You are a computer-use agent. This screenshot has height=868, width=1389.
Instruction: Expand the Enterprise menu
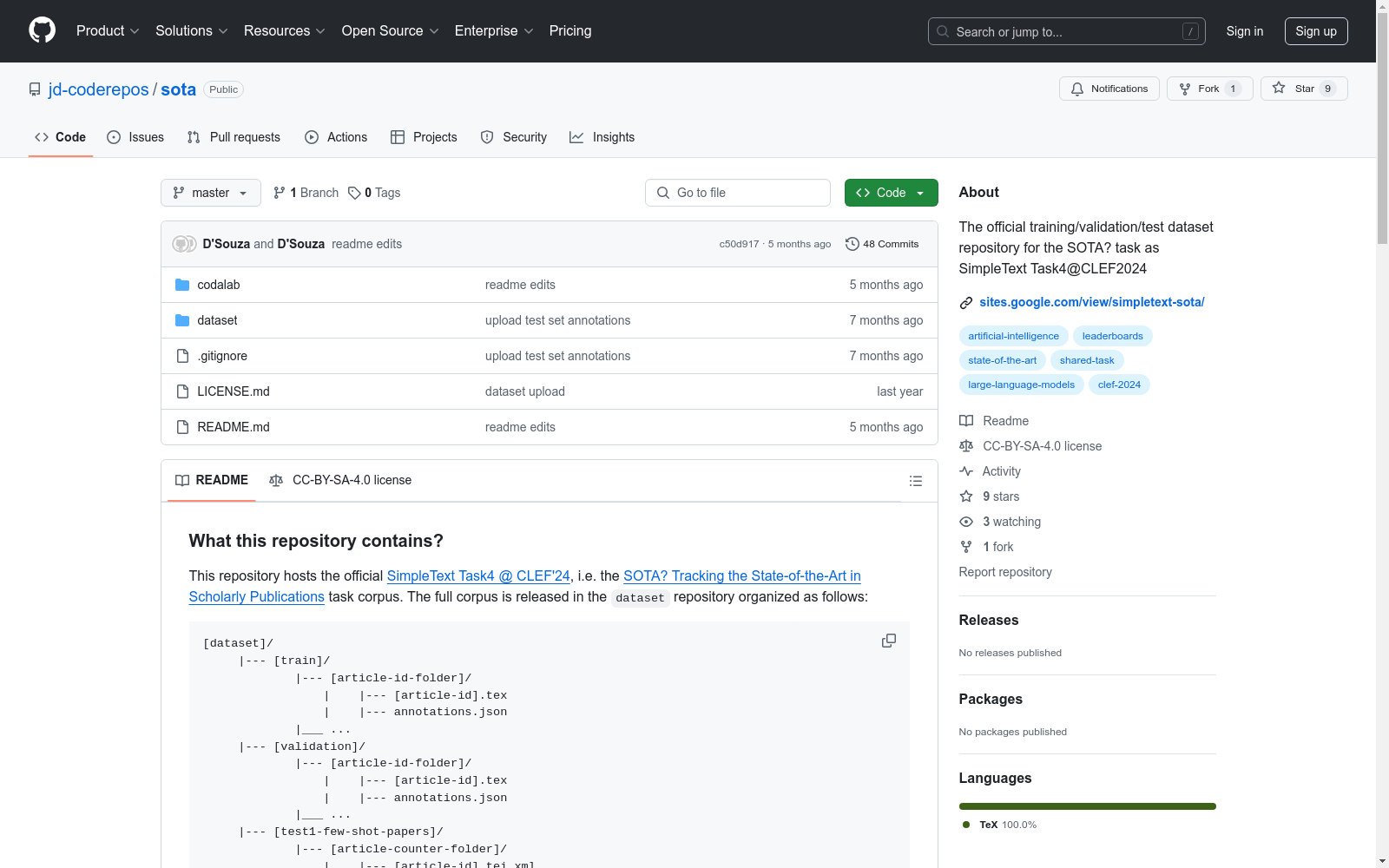[x=494, y=30]
